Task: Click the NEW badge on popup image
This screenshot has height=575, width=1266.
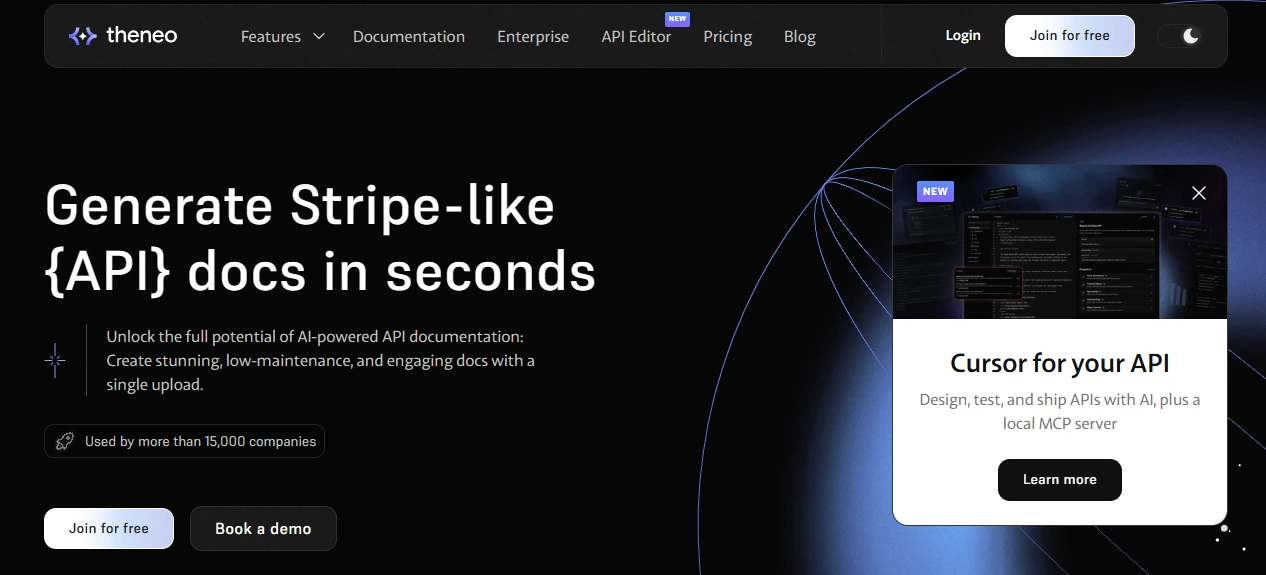Action: coord(935,191)
